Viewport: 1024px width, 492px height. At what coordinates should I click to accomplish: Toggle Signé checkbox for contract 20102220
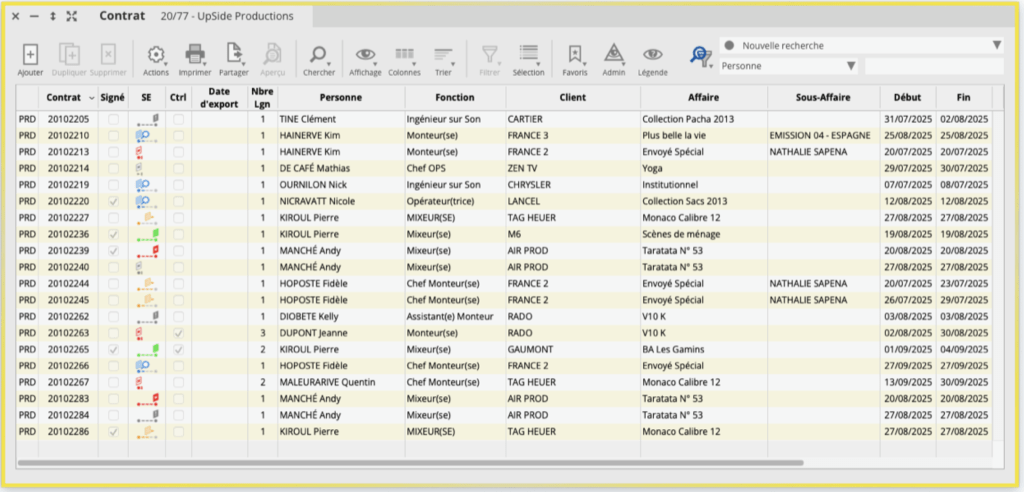point(113,201)
